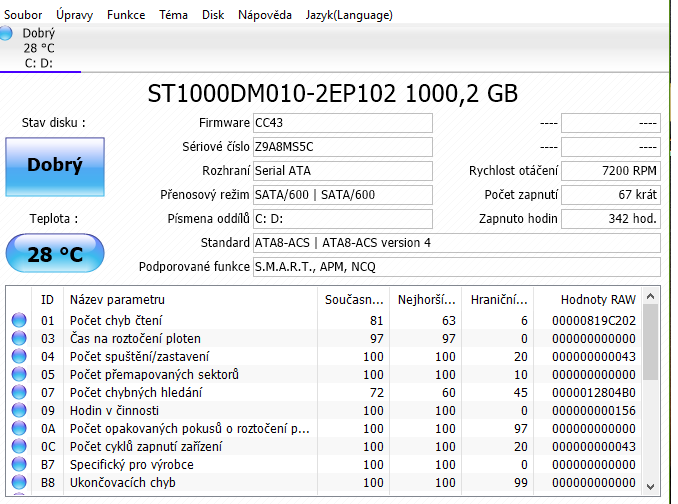The width and height of the screenshot is (678, 504).
Task: Click the Název parametru column header
Action: pyautogui.click(x=190, y=300)
